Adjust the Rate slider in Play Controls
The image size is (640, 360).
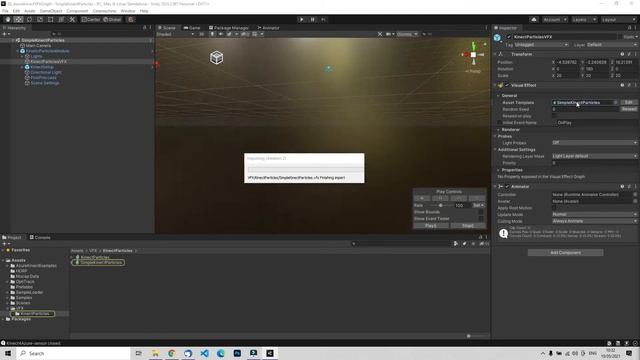pyautogui.click(x=439, y=205)
